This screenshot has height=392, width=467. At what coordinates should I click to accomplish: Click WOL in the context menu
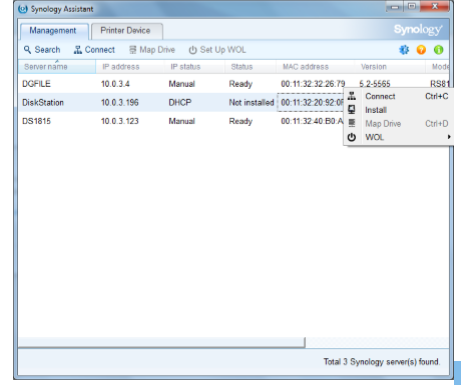click(399, 137)
